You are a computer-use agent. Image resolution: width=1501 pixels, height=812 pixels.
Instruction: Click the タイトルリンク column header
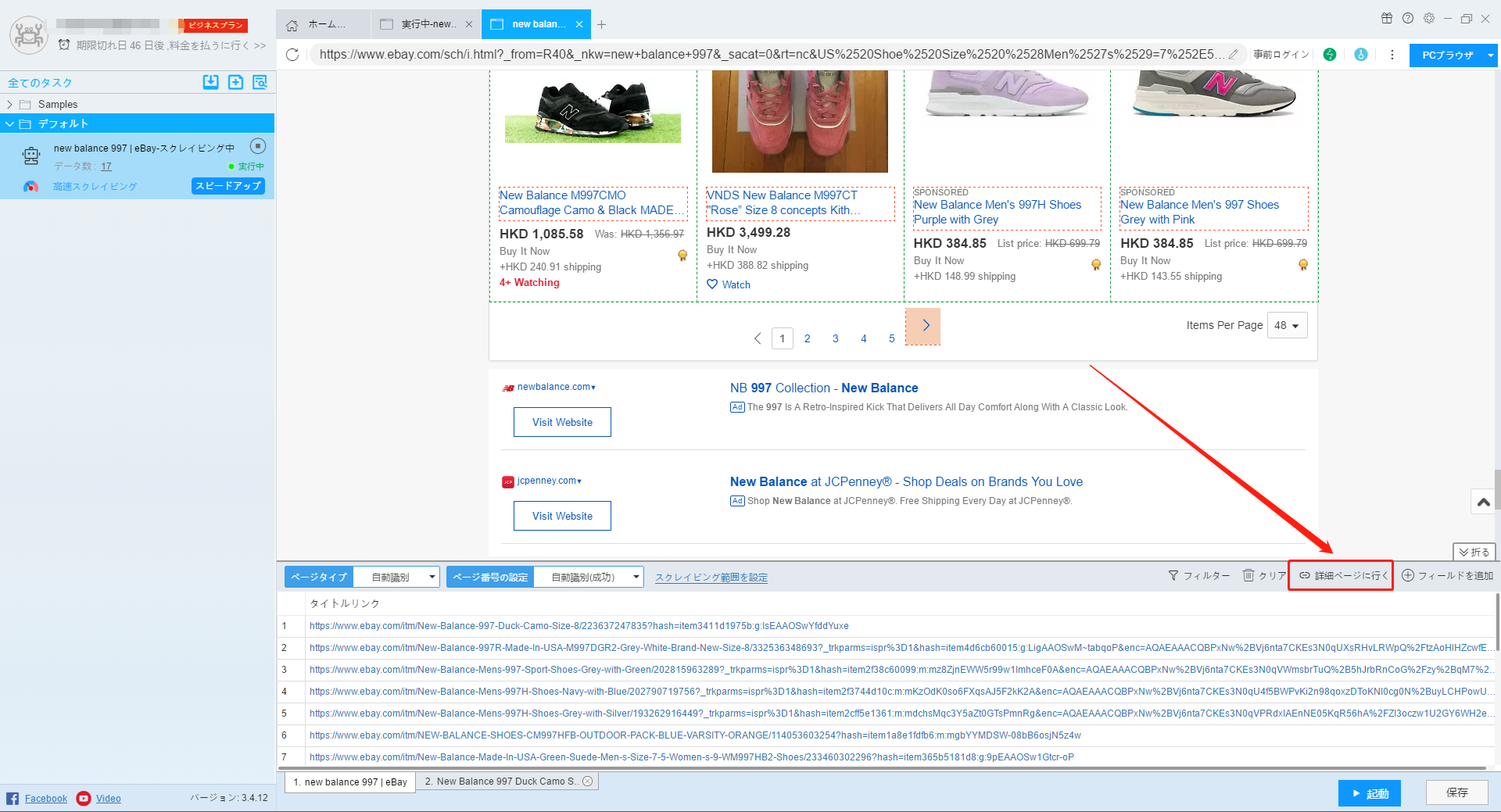tap(345, 603)
